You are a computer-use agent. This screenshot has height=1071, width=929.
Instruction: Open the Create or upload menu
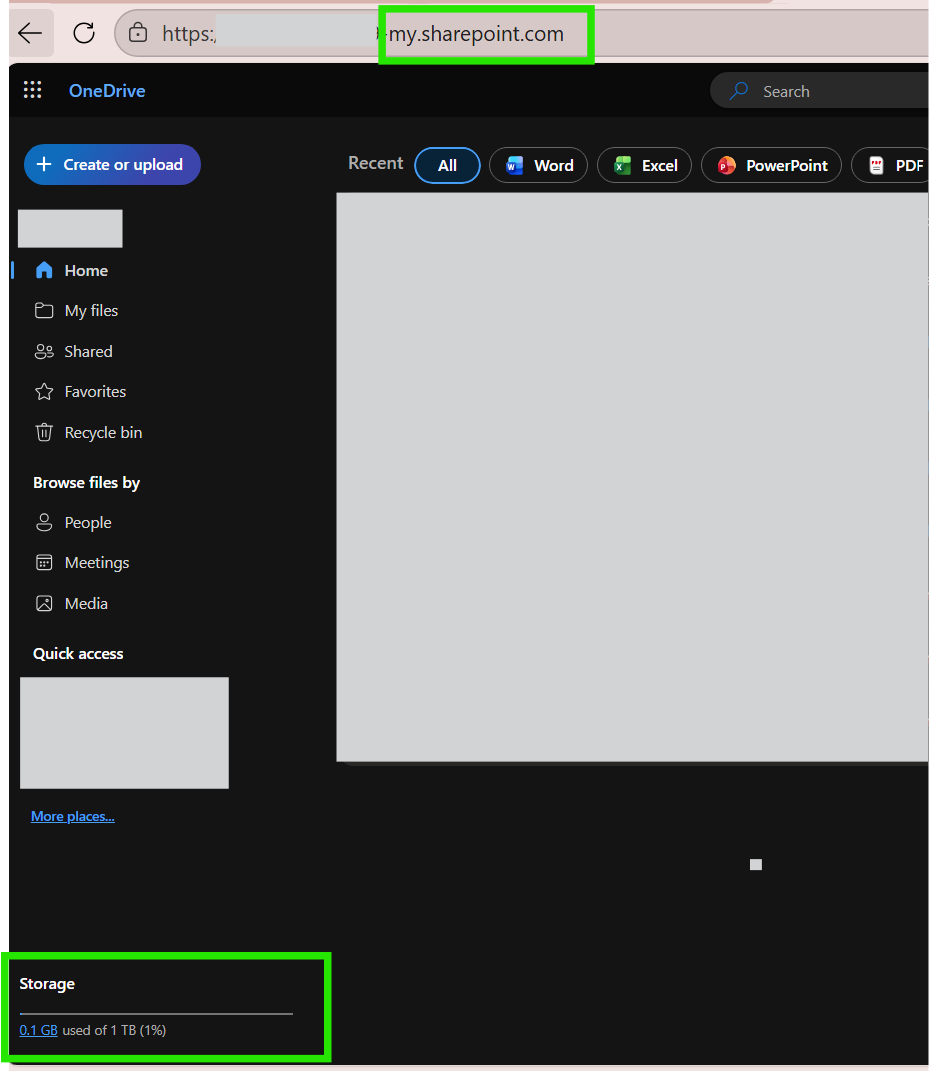[112, 165]
